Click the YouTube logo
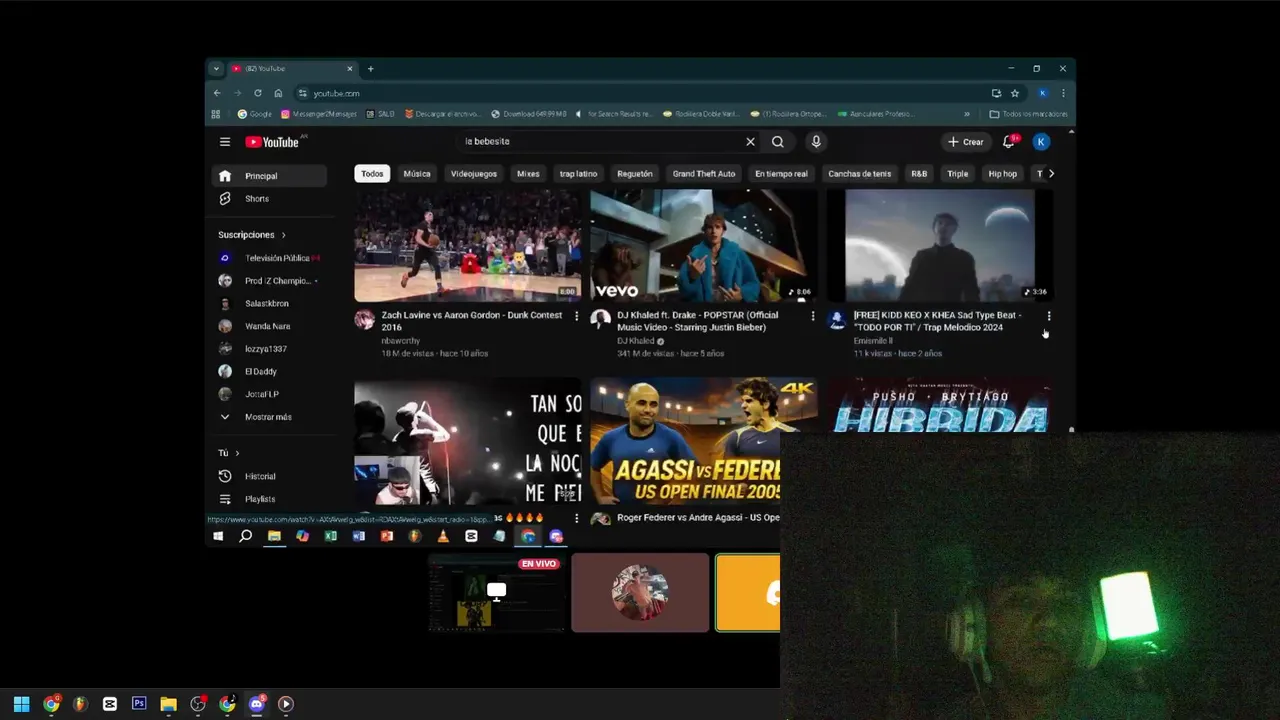This screenshot has height=720, width=1280. click(272, 142)
